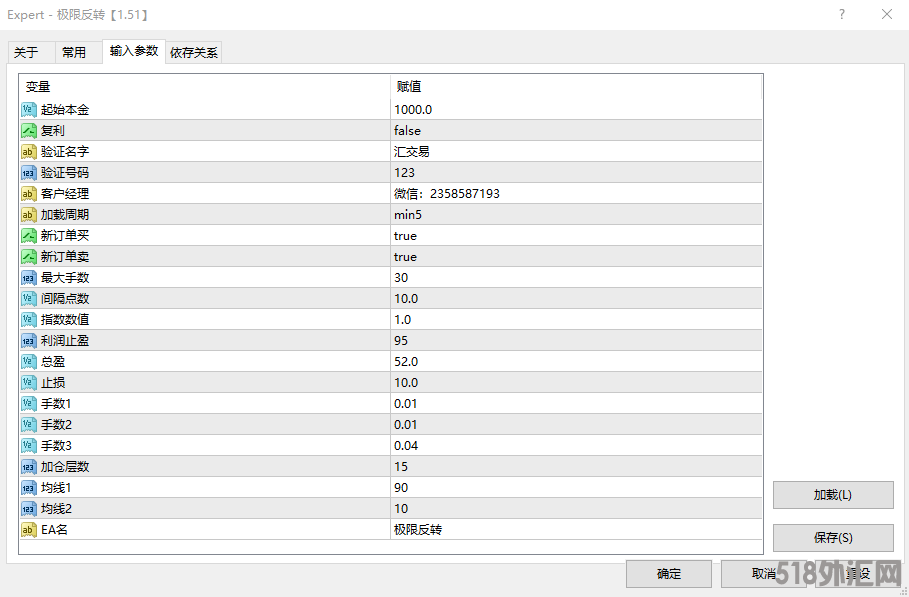Click the double icon beside 总盈
The image size is (909, 597).
[29, 362]
